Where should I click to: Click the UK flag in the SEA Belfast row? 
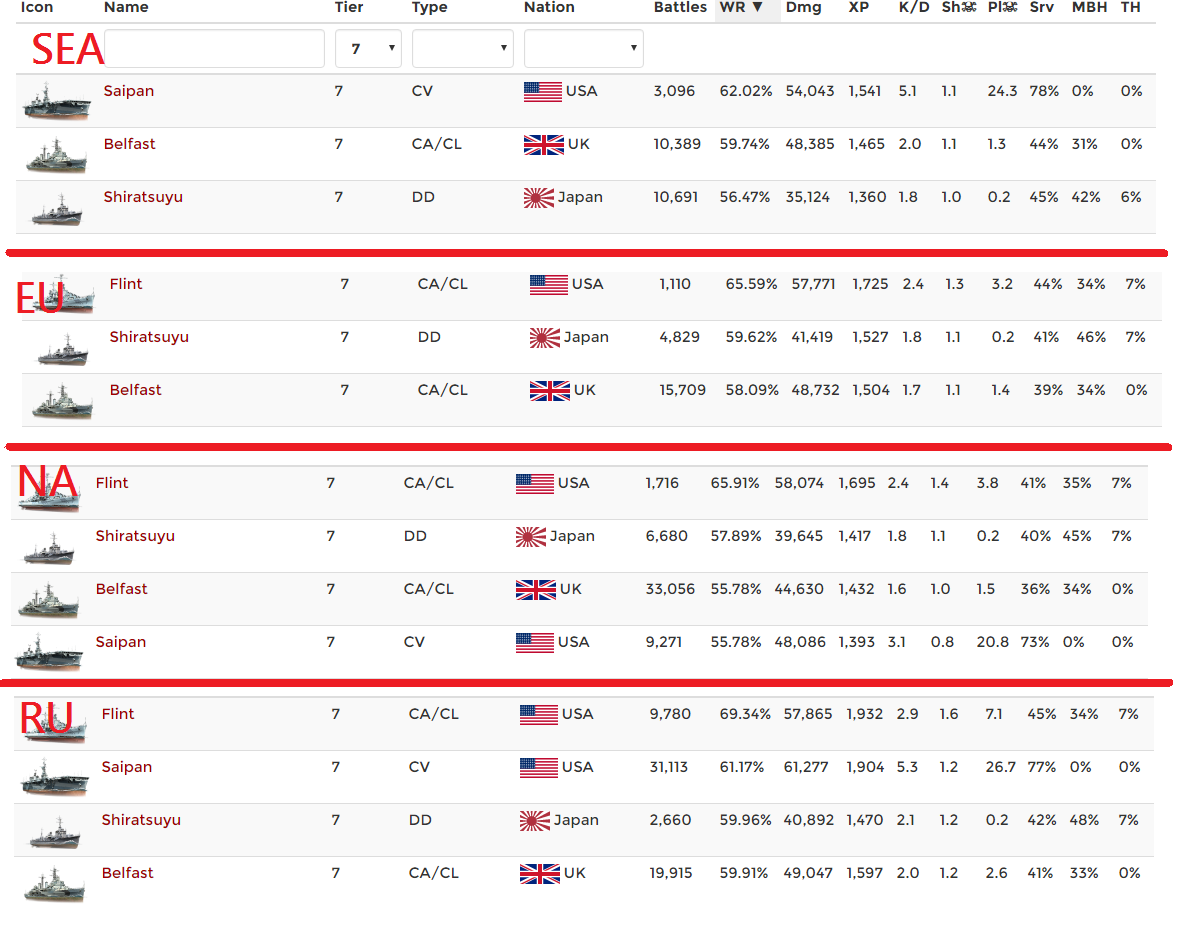pyautogui.click(x=543, y=145)
